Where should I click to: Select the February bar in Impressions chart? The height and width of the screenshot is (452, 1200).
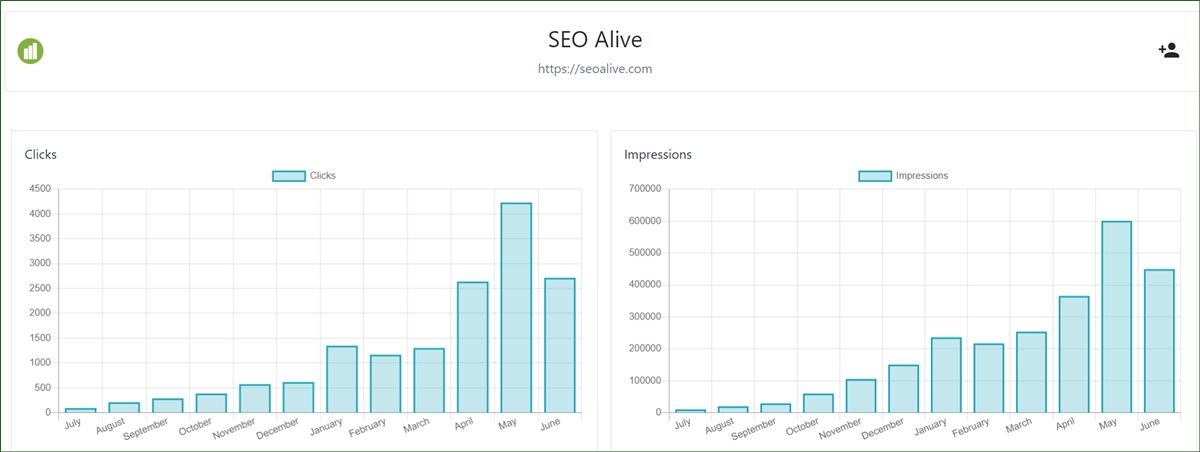[988, 378]
